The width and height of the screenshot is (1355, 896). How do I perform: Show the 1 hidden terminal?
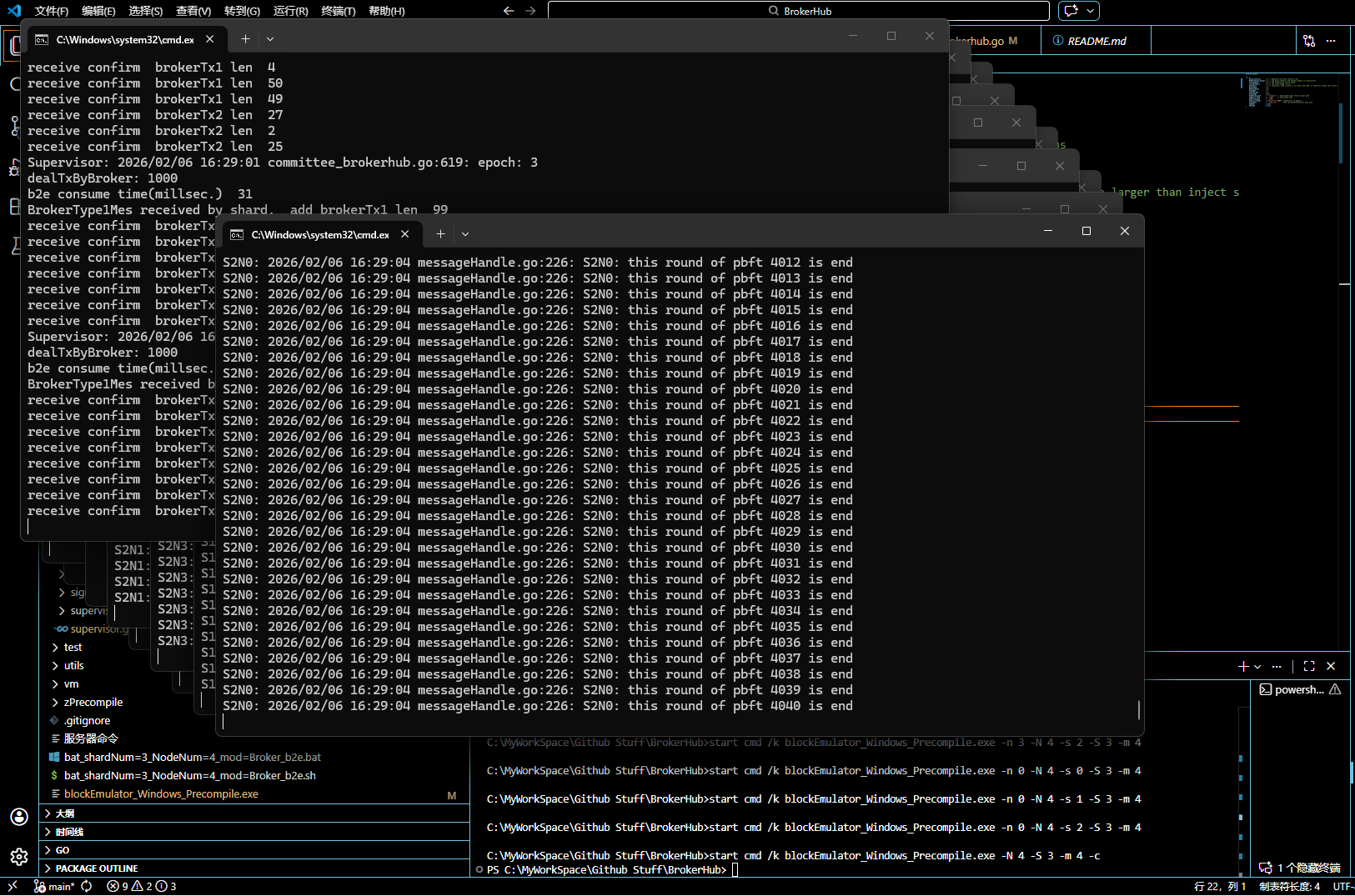point(1299,868)
